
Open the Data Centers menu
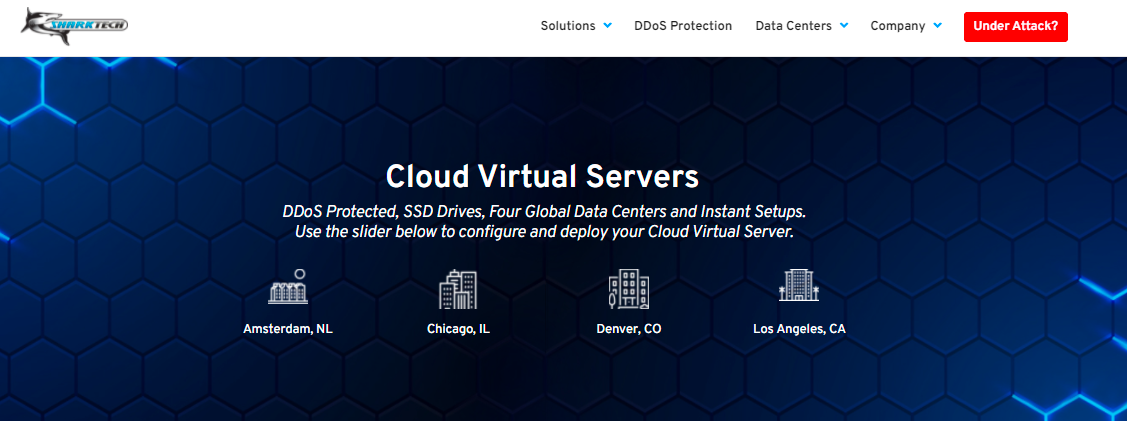(x=794, y=26)
